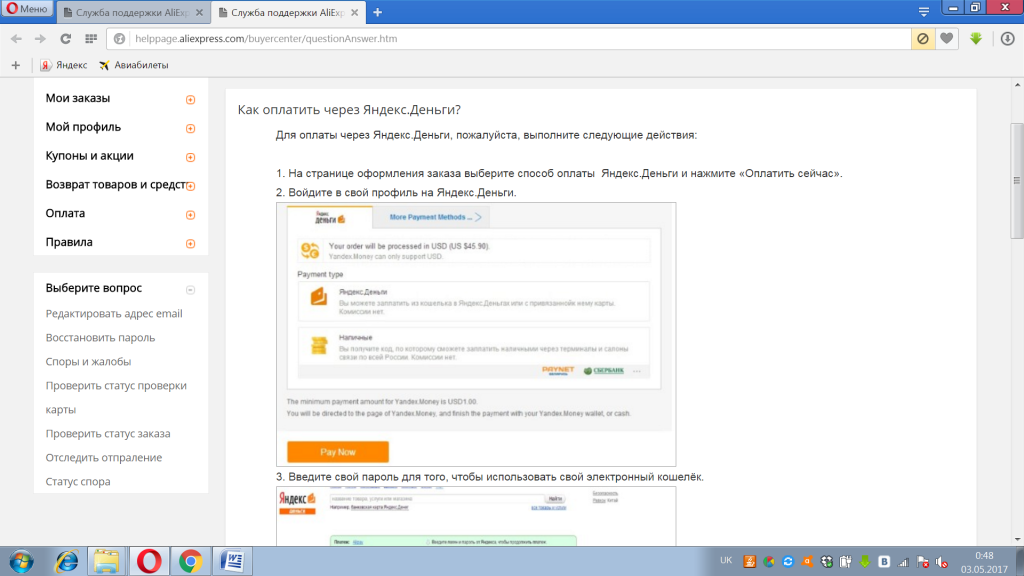Click the Яндекс.Деньги payment screenshot image

(x=476, y=334)
